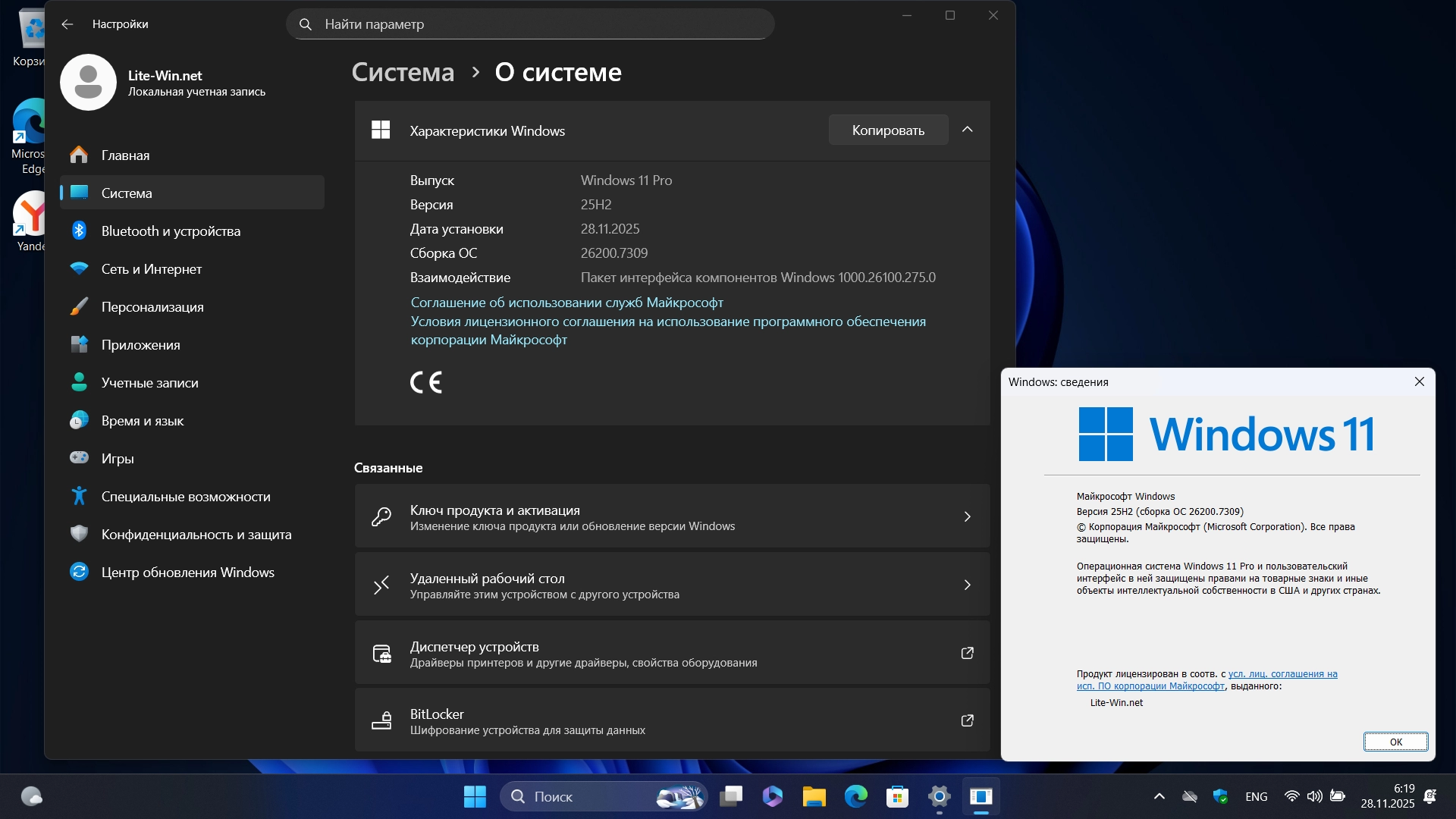Screen dimensions: 1456x819
Task: Select Конфиденциальность и защита shield item
Action: pos(196,535)
